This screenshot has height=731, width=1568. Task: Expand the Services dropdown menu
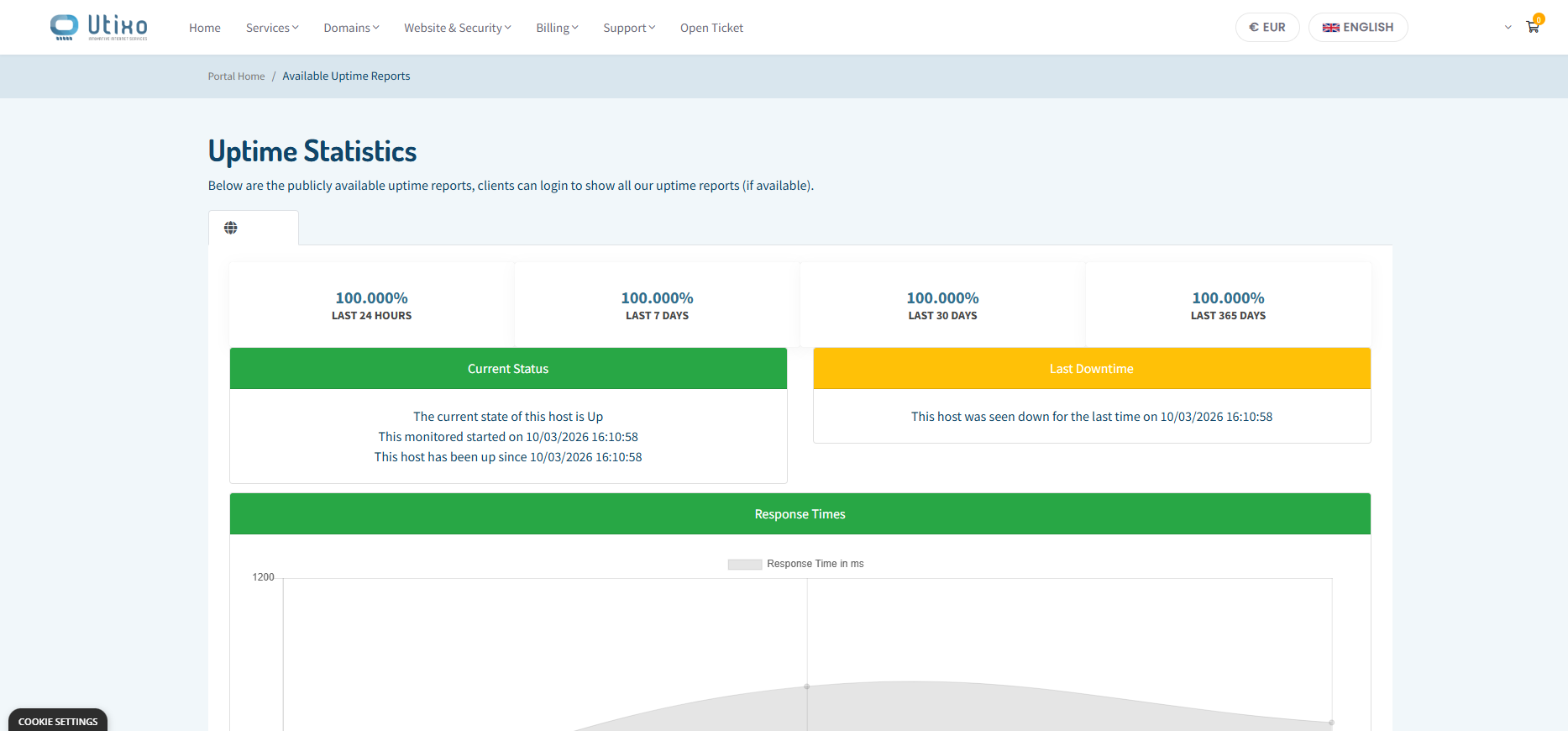[272, 28]
